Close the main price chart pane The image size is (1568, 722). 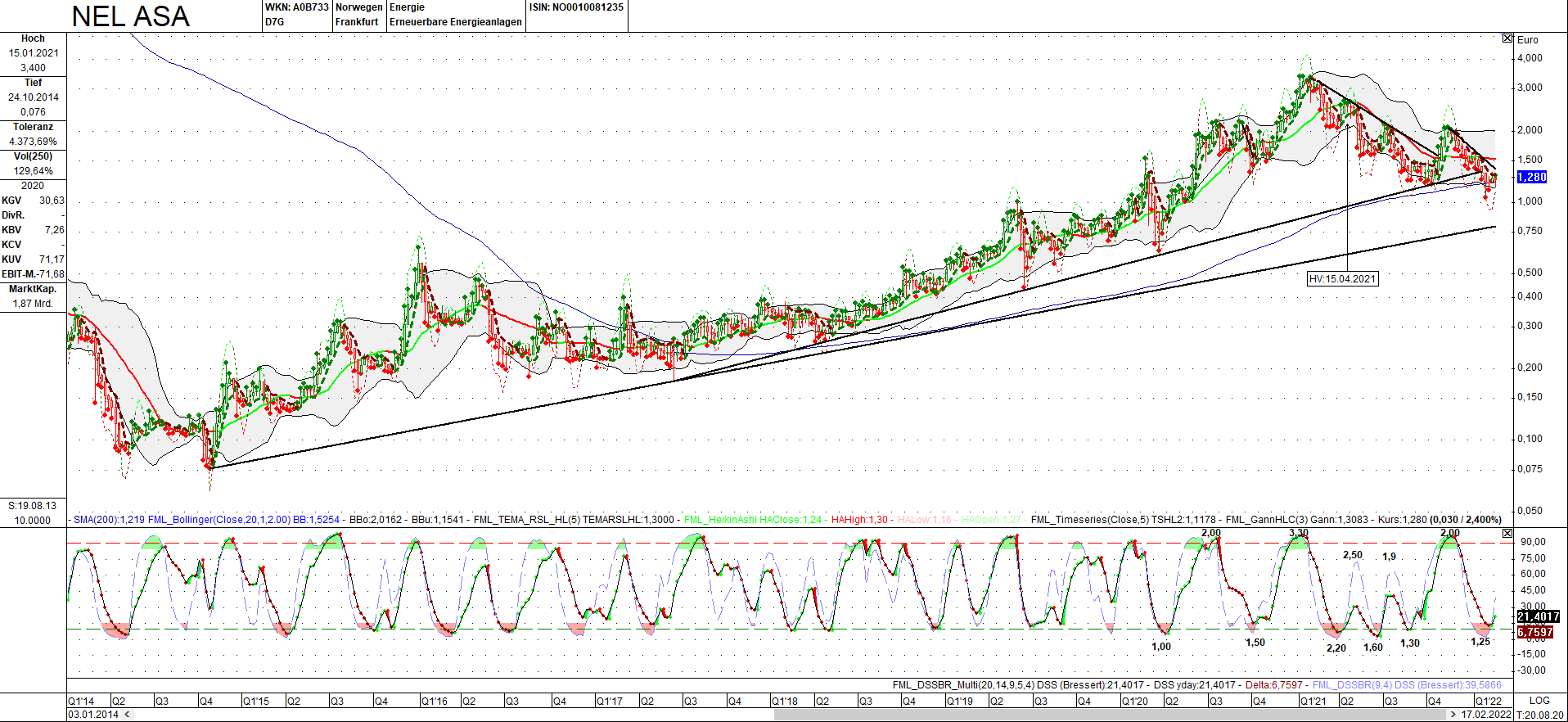point(1507,38)
